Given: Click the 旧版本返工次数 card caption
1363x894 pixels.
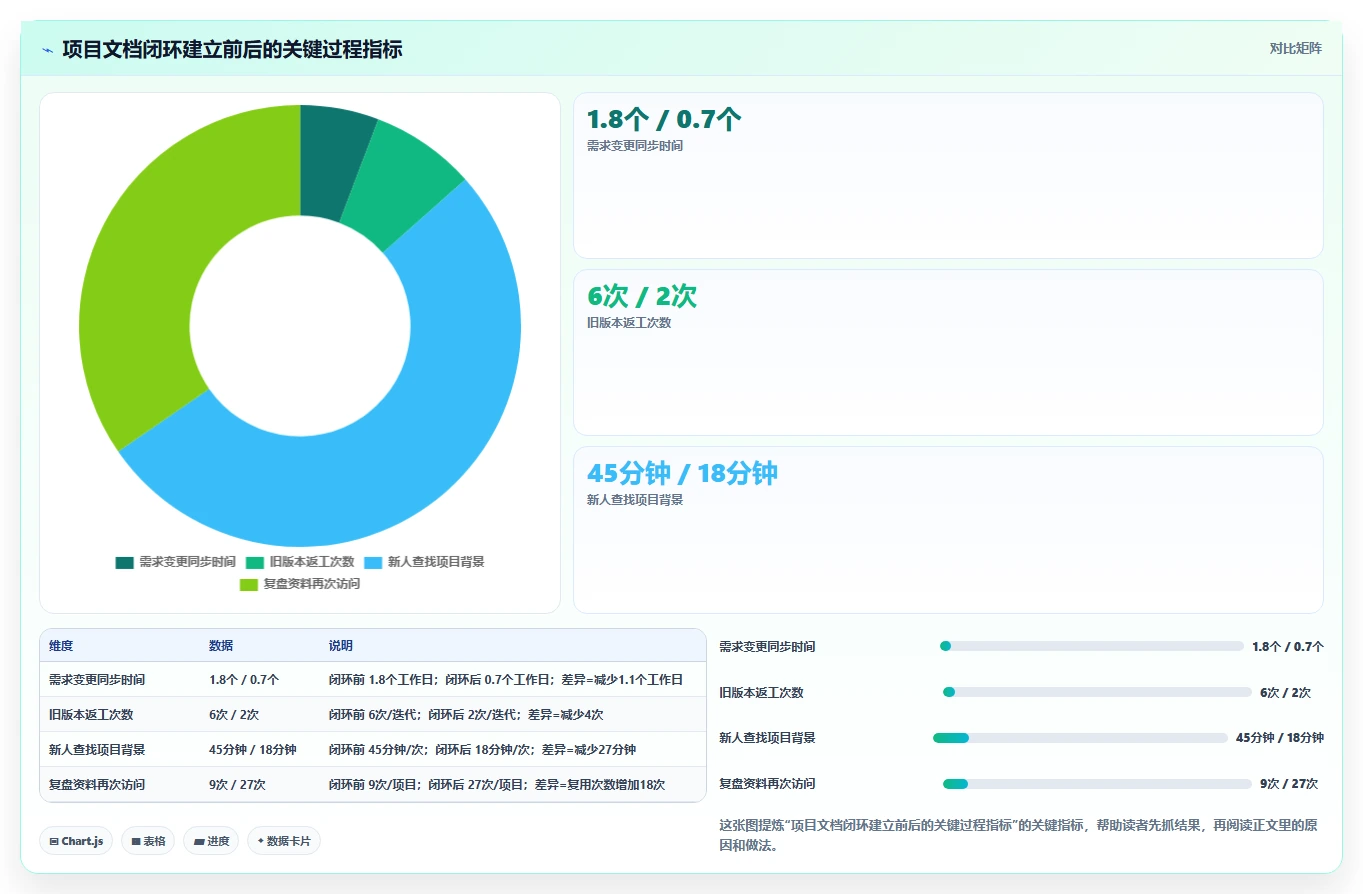Looking at the screenshot, I should pos(629,323).
